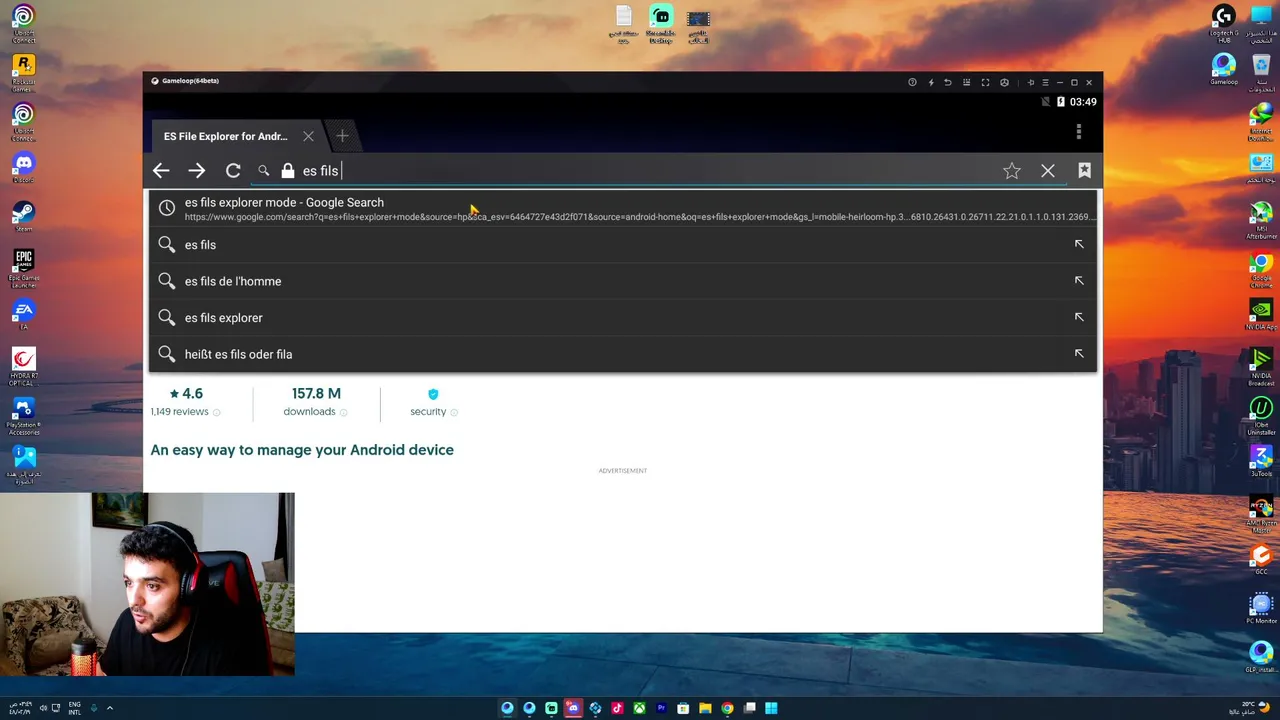The width and height of the screenshot is (1280, 720).
Task: Click the Gameloop steering wheel icon
Action: (1004, 82)
